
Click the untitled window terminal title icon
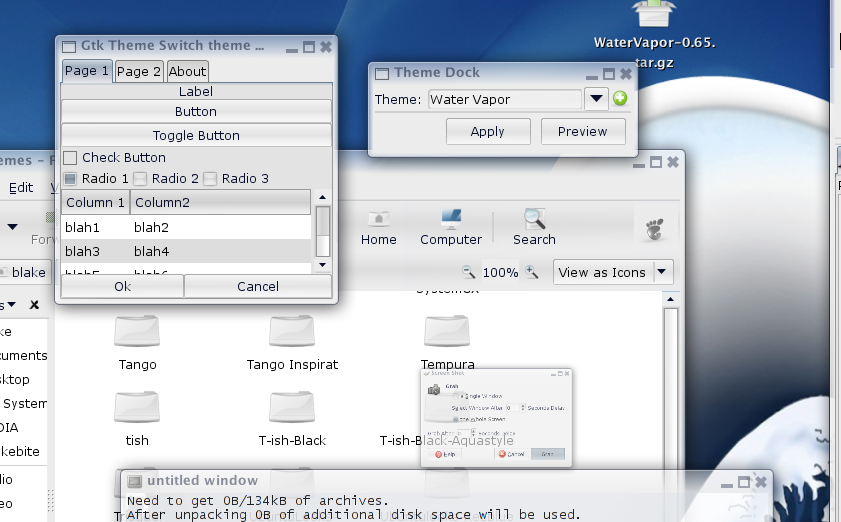pyautogui.click(x=135, y=481)
